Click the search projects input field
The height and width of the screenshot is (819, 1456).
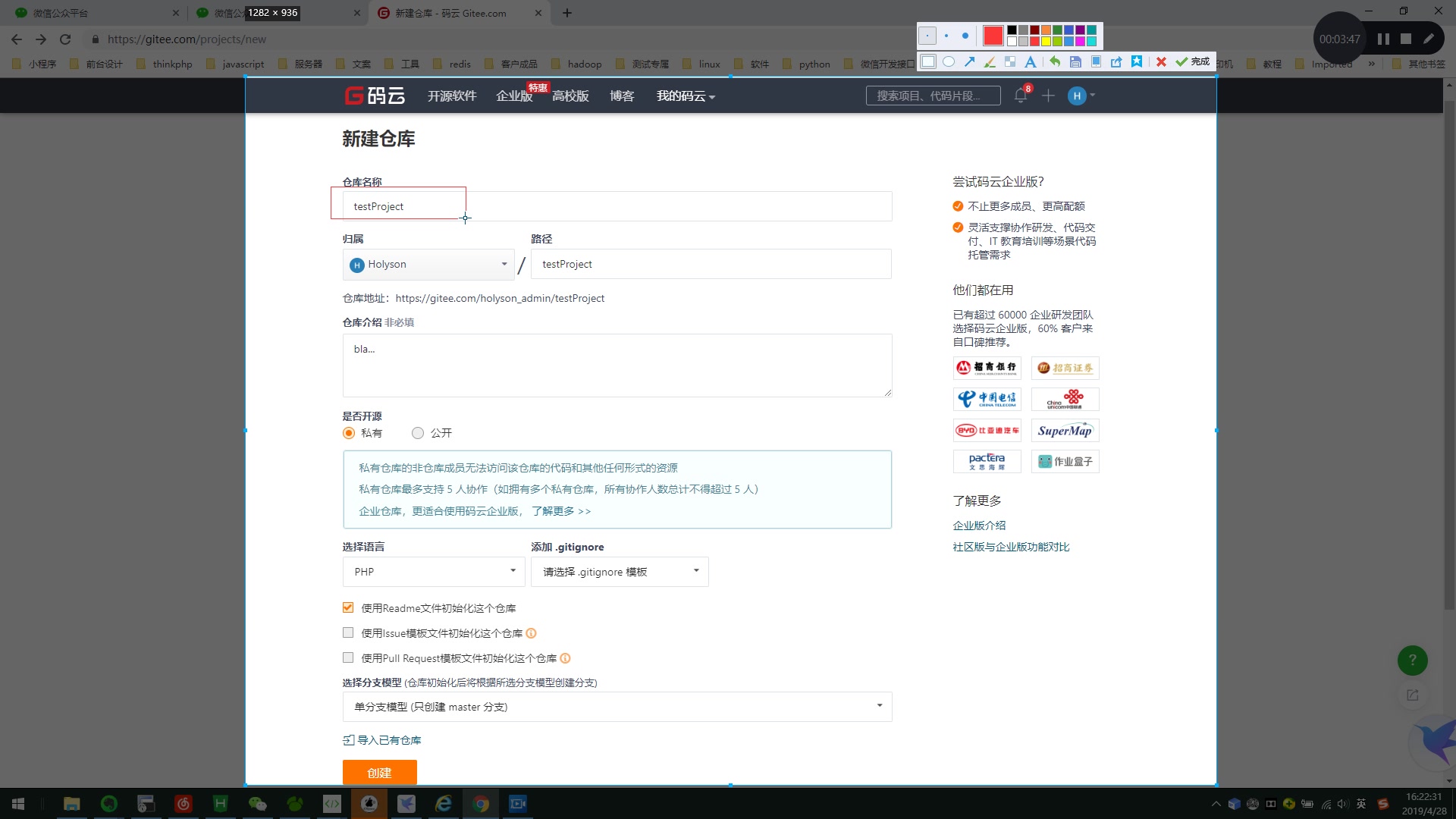[933, 96]
